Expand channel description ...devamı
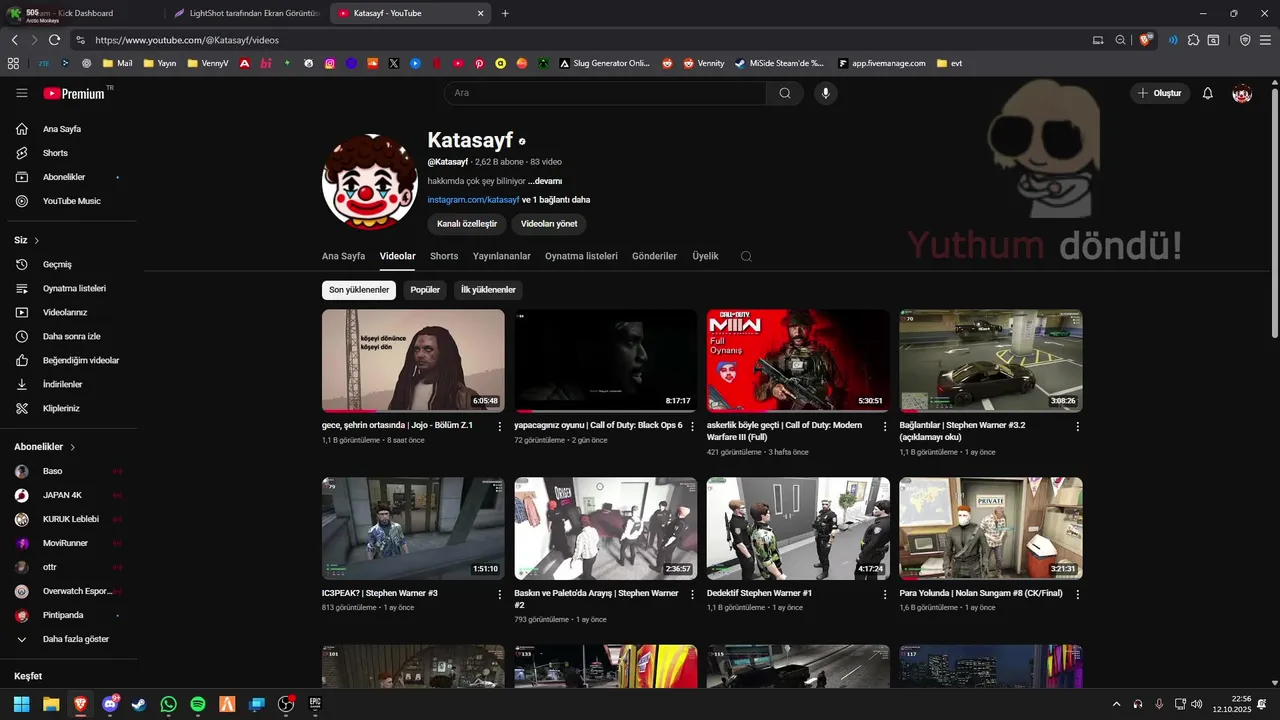The height and width of the screenshot is (720, 1280). point(545,181)
